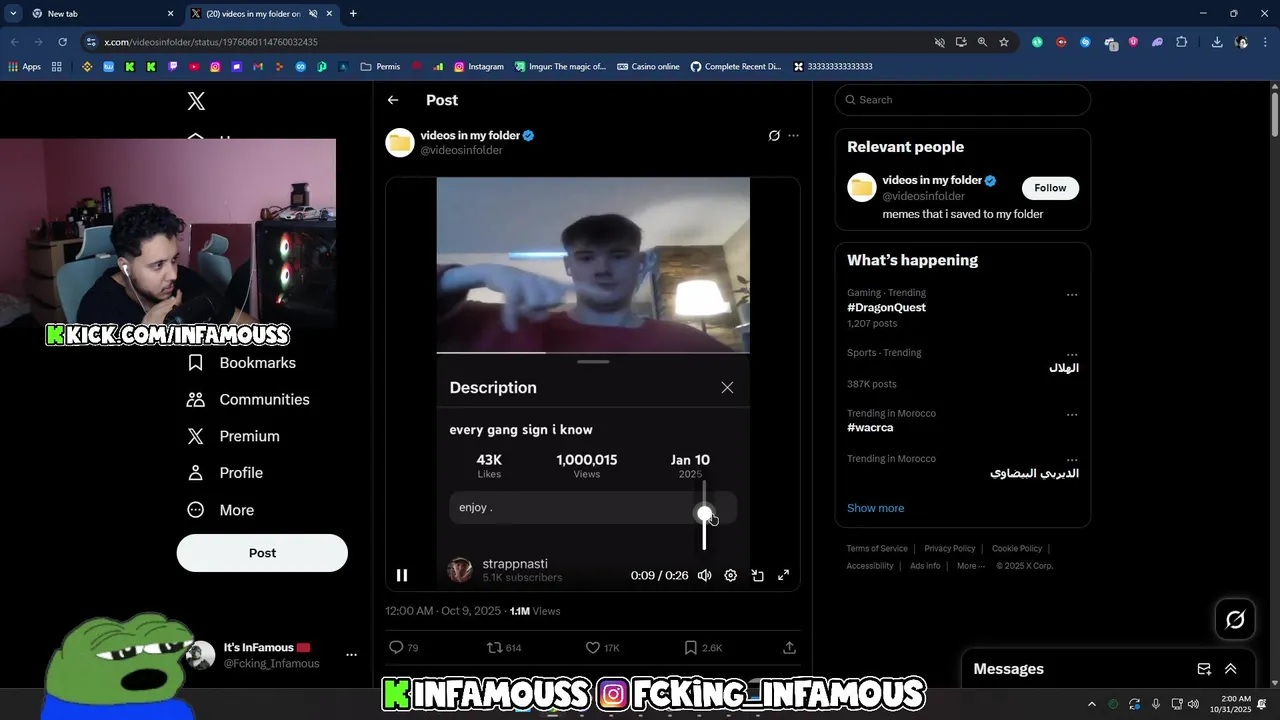The image size is (1280, 720).
Task: Compose a new message in Messages bar
Action: (1204, 669)
